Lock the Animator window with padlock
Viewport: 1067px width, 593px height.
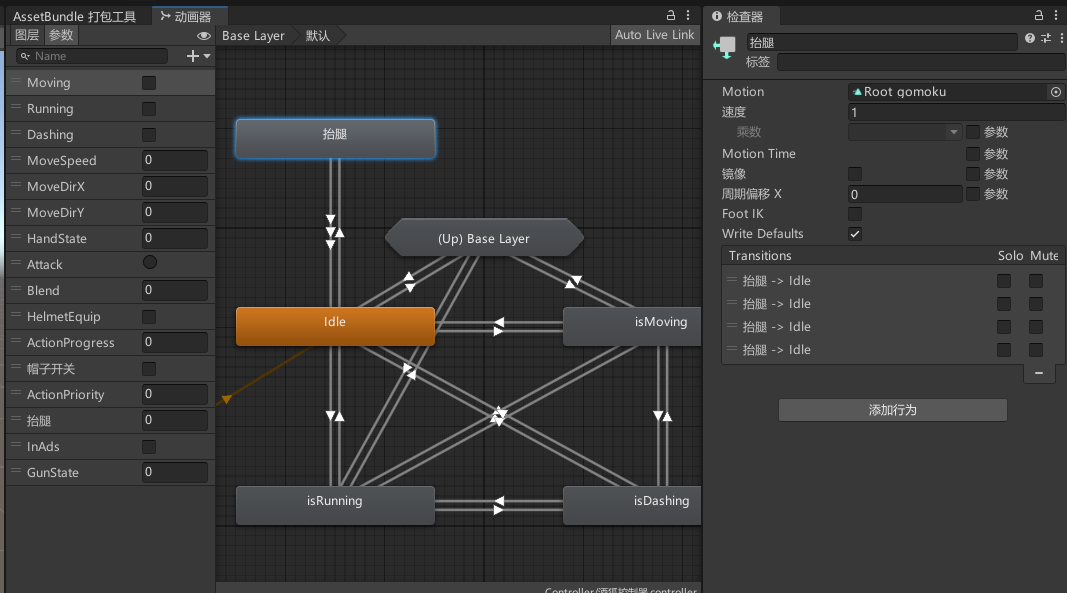pyautogui.click(x=671, y=15)
